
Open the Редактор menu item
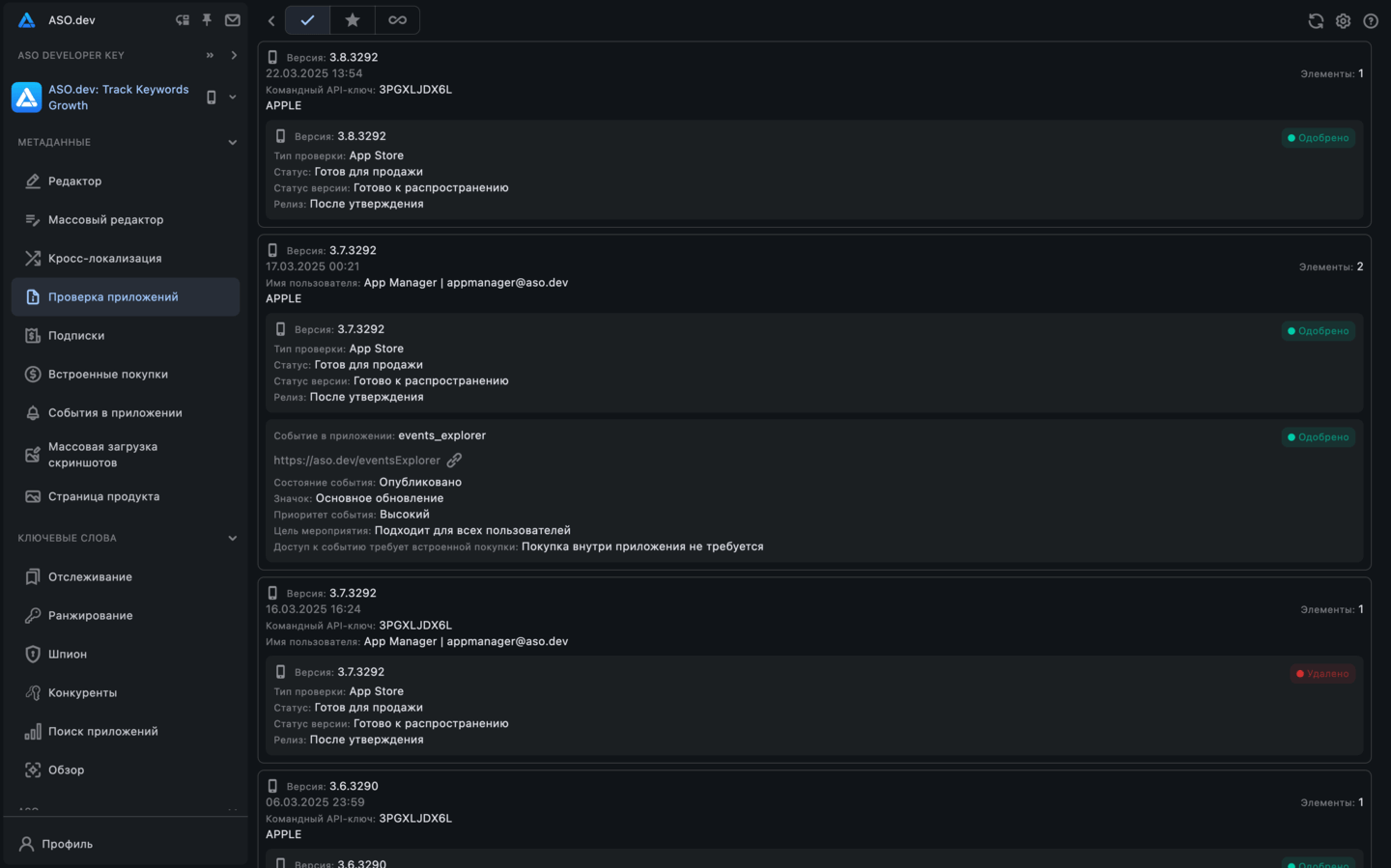[x=74, y=182]
